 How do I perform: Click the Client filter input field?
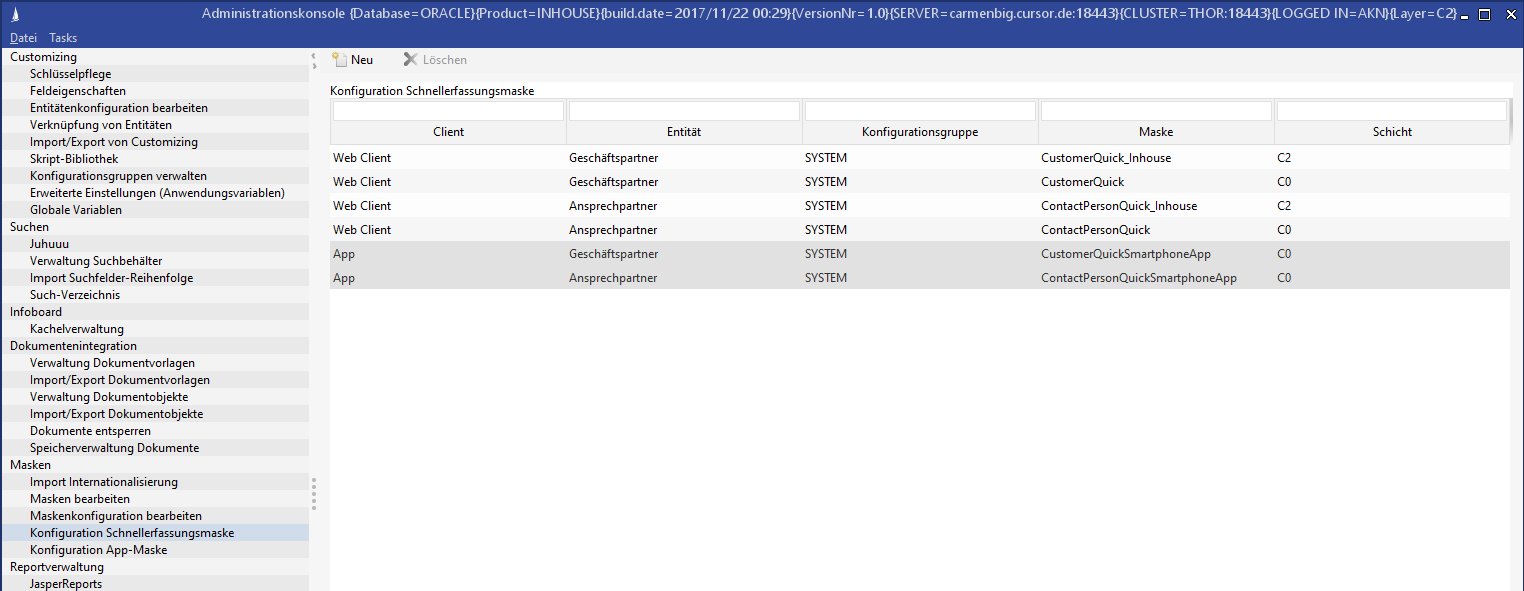(448, 111)
